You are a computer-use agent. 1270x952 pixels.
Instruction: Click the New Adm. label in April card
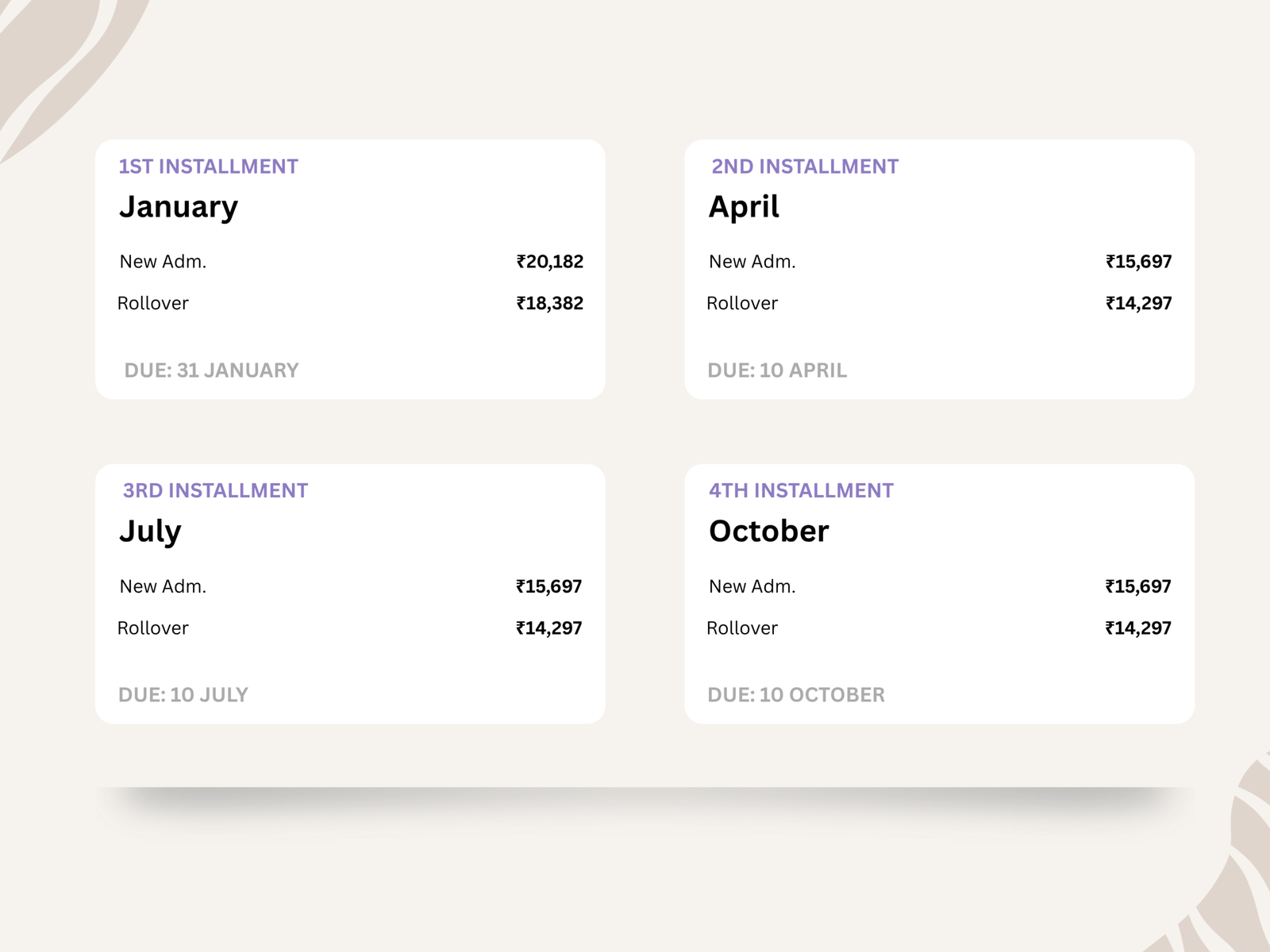[752, 262]
